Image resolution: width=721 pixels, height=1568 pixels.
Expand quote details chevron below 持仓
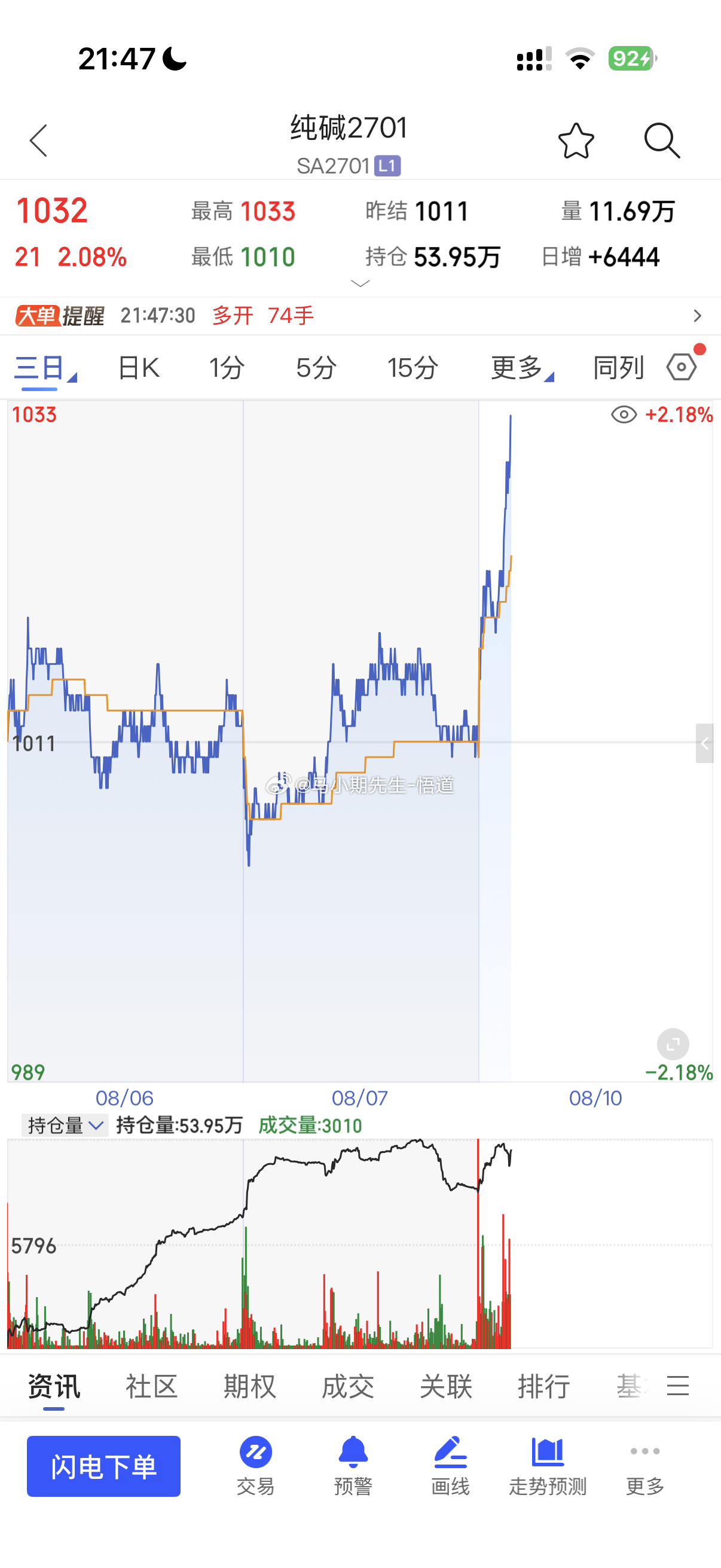(361, 283)
